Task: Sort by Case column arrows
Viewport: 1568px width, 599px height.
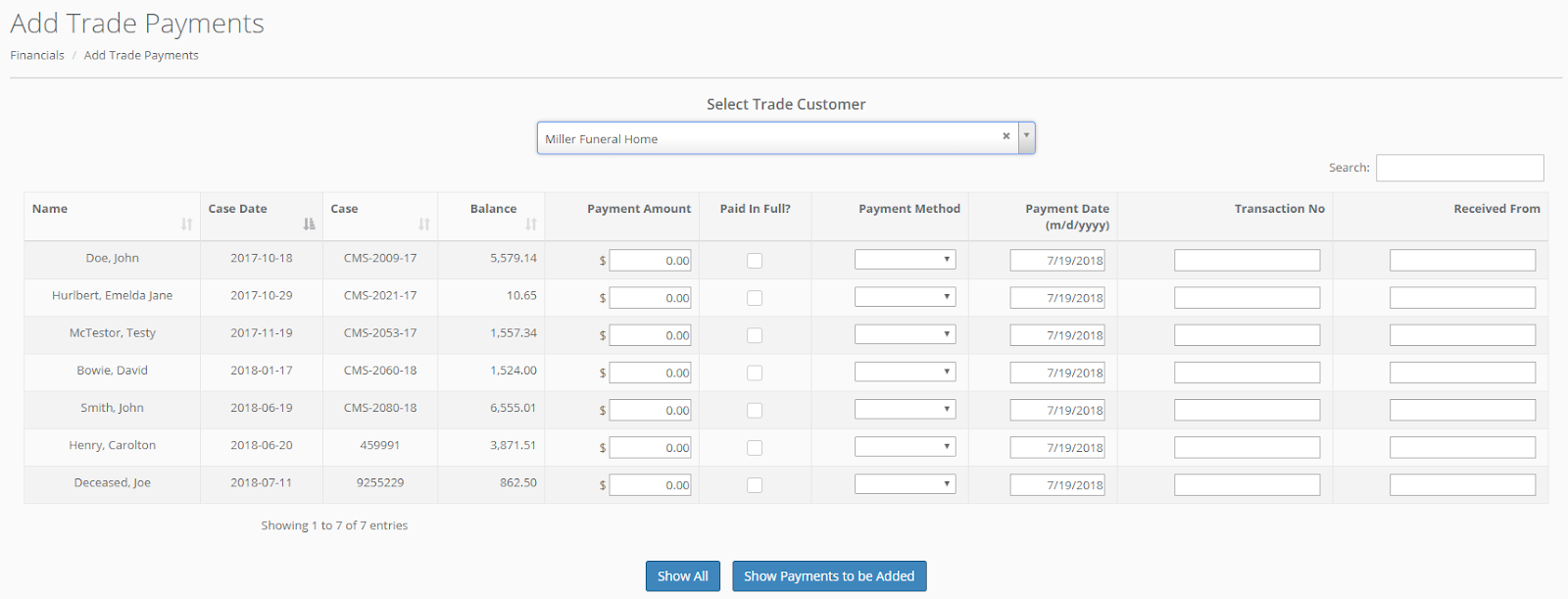Action: [x=424, y=225]
